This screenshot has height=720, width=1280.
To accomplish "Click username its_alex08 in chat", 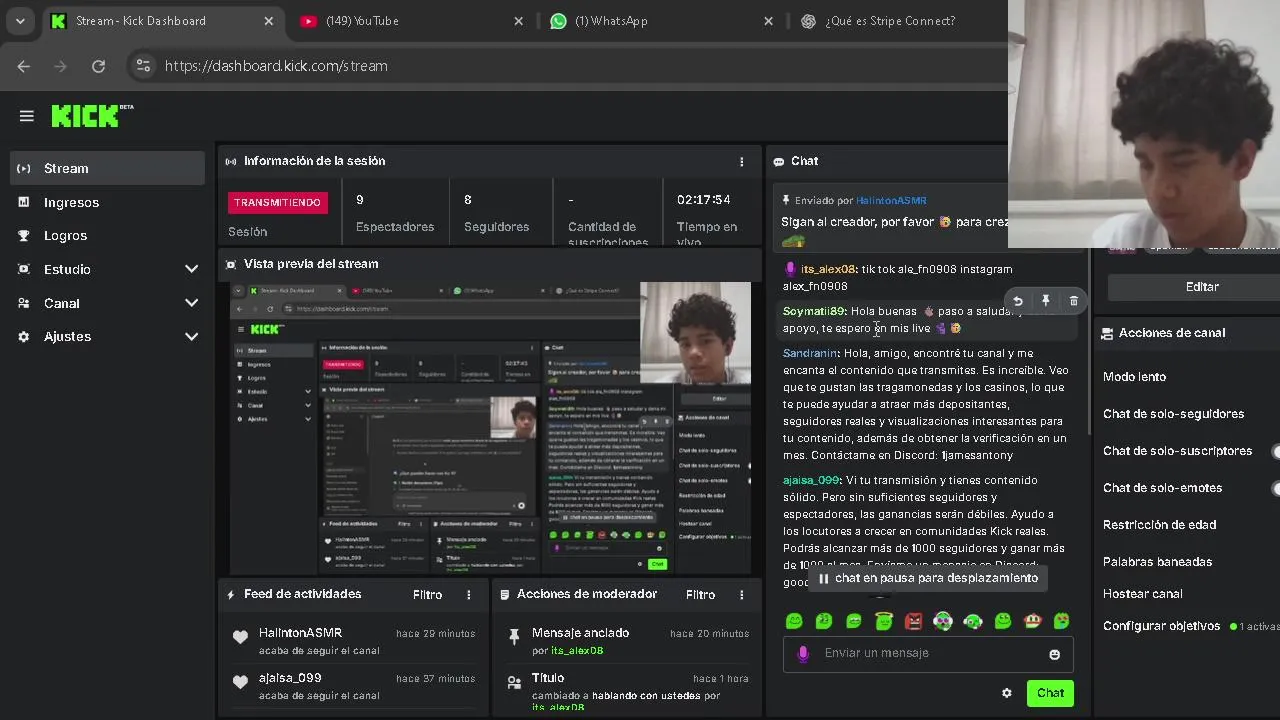I will (x=828, y=269).
